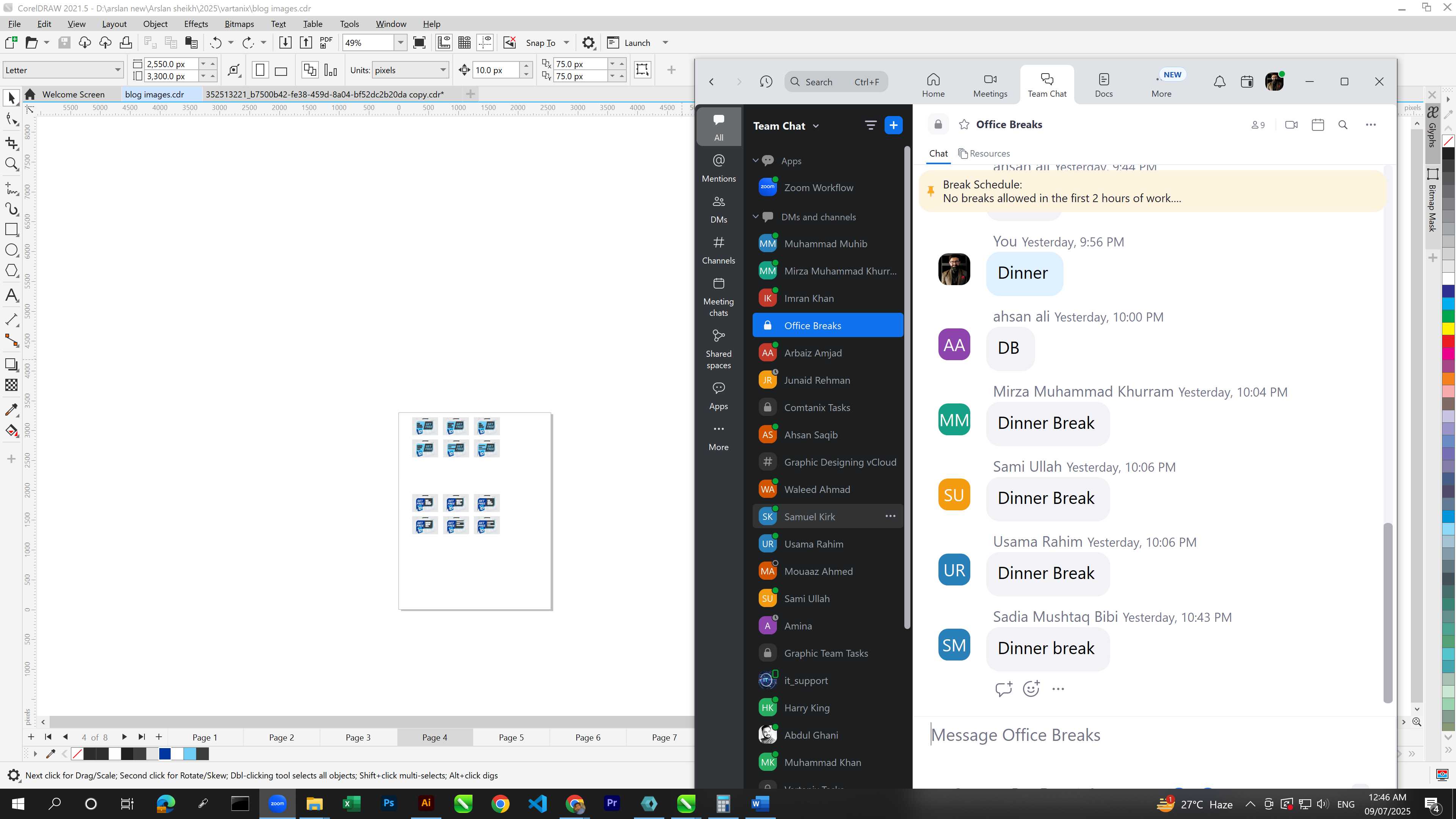Screen dimensions: 1456x819
Task: Open Zoom Docs tab
Action: pos(1103,85)
